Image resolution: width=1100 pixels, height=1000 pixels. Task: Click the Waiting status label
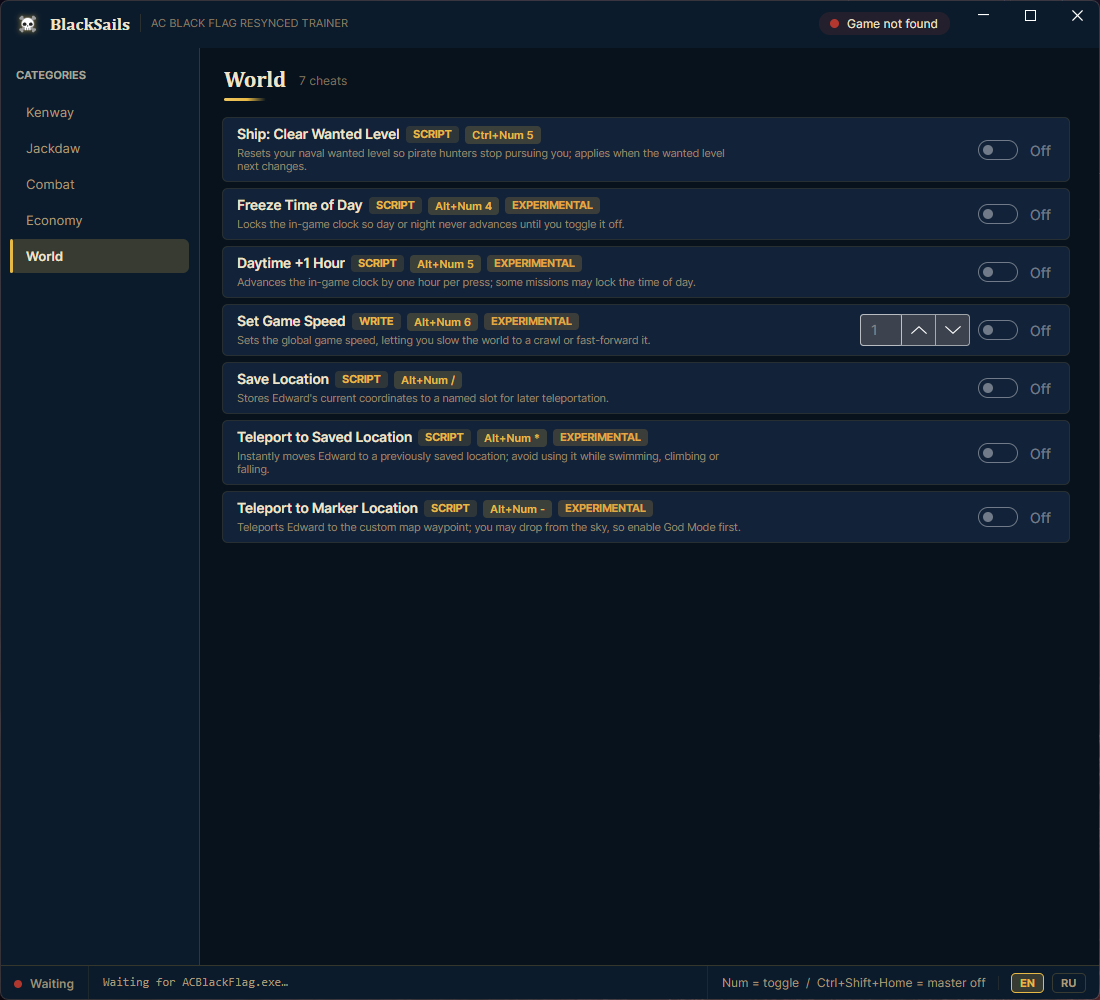click(x=52, y=984)
